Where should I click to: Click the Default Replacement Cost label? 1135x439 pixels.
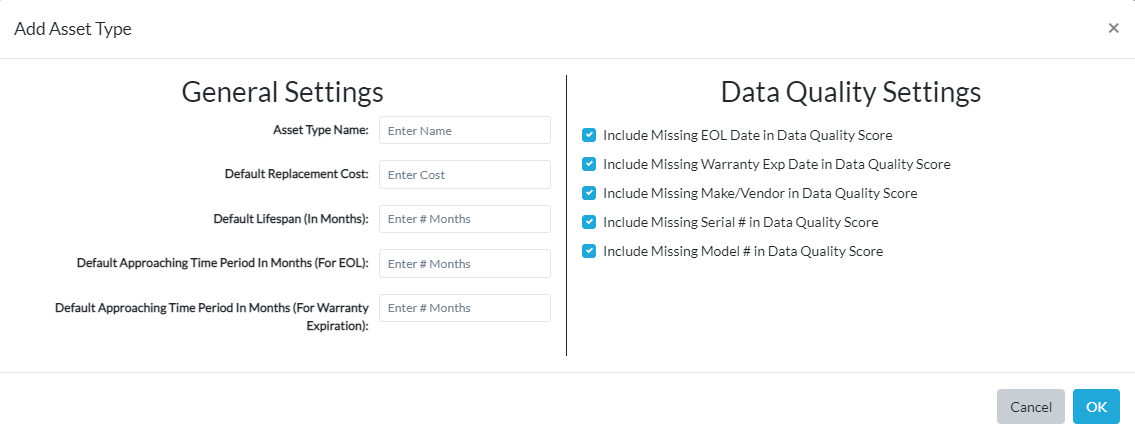pyautogui.click(x=297, y=175)
